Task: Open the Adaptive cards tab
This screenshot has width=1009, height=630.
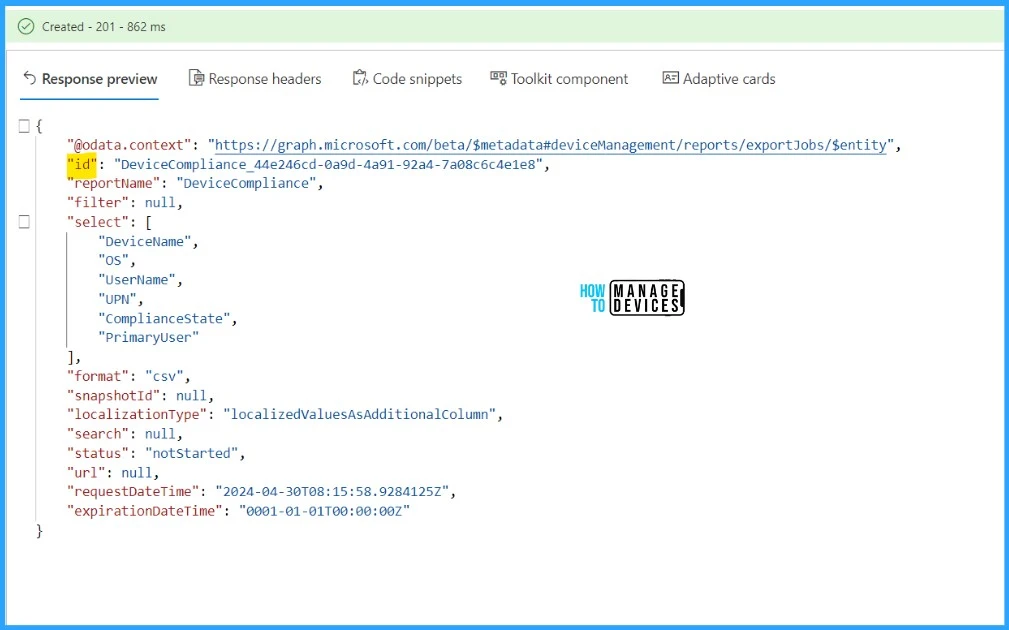Action: [719, 79]
